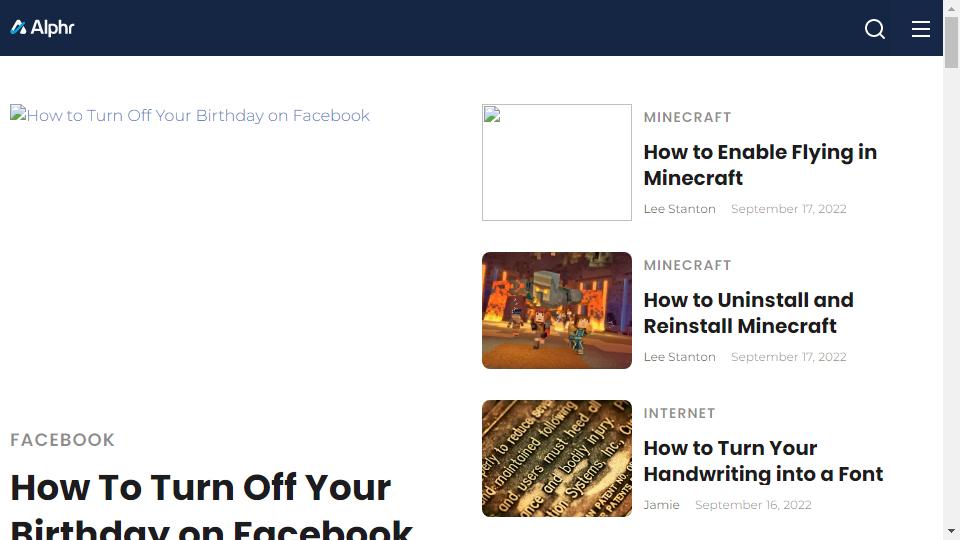960x540 pixels.
Task: Open the handwriting font article thumbnail
Action: (x=557, y=459)
